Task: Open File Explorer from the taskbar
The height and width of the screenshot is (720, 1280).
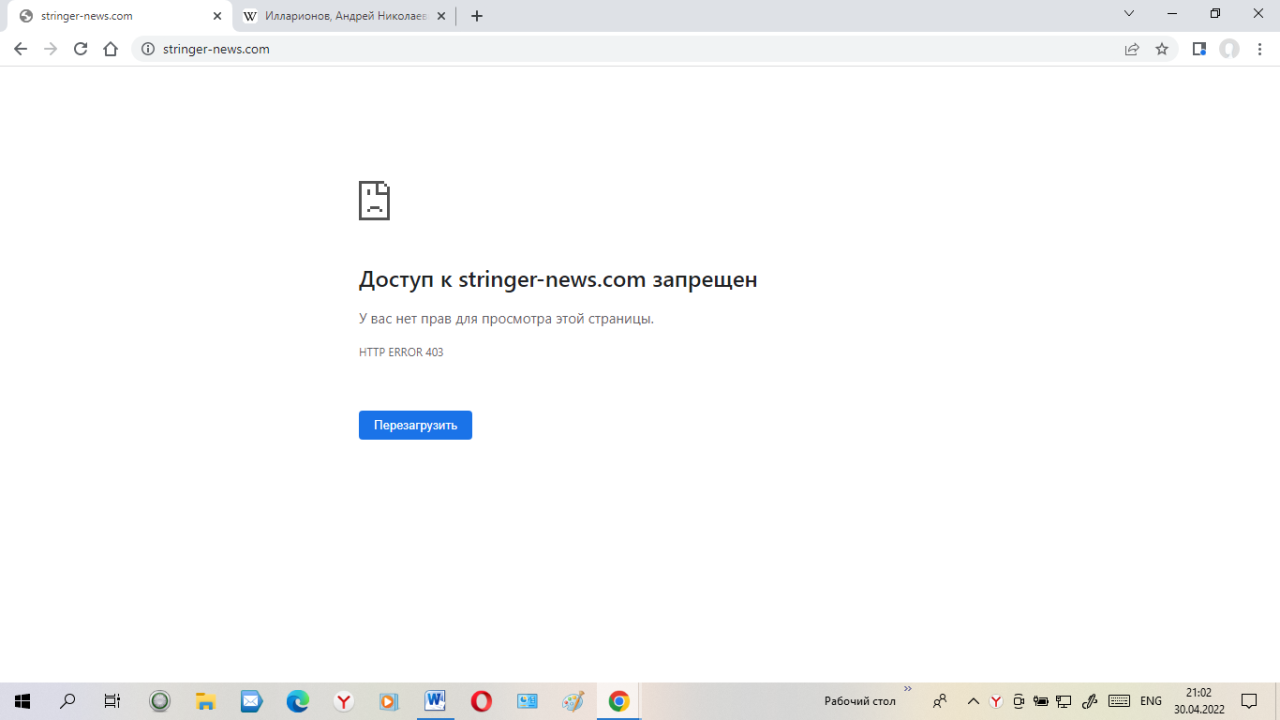Action: coord(206,701)
